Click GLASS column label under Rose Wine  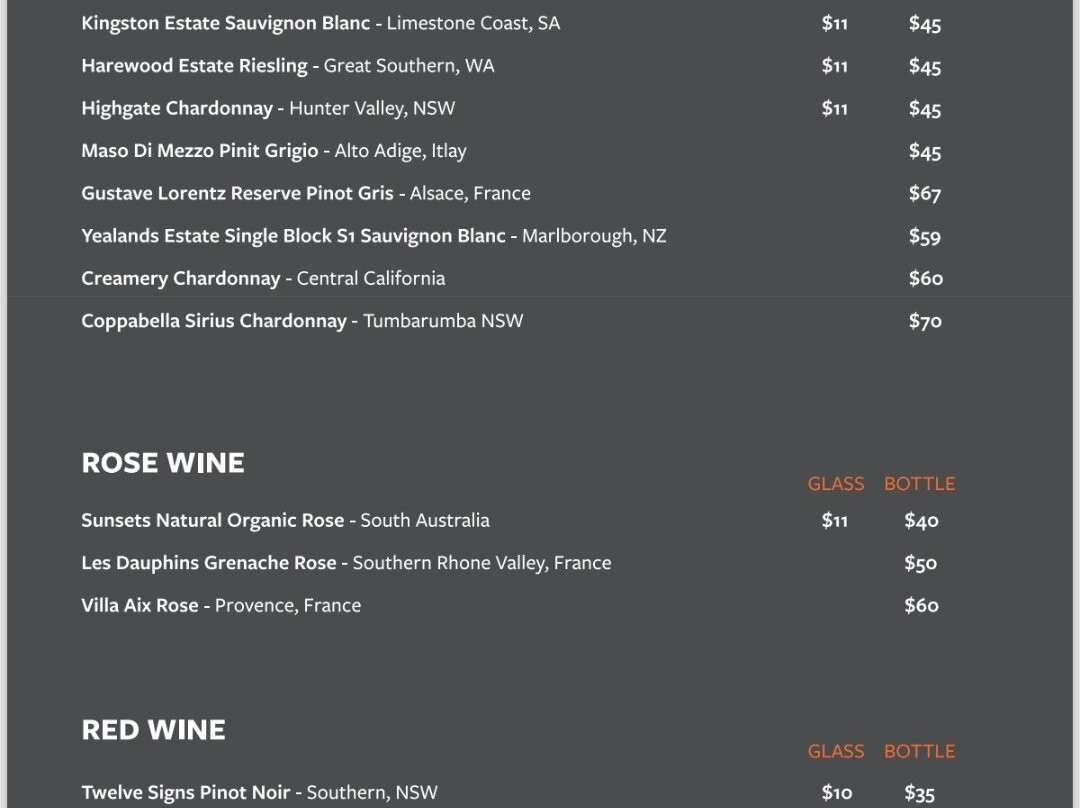pos(835,484)
